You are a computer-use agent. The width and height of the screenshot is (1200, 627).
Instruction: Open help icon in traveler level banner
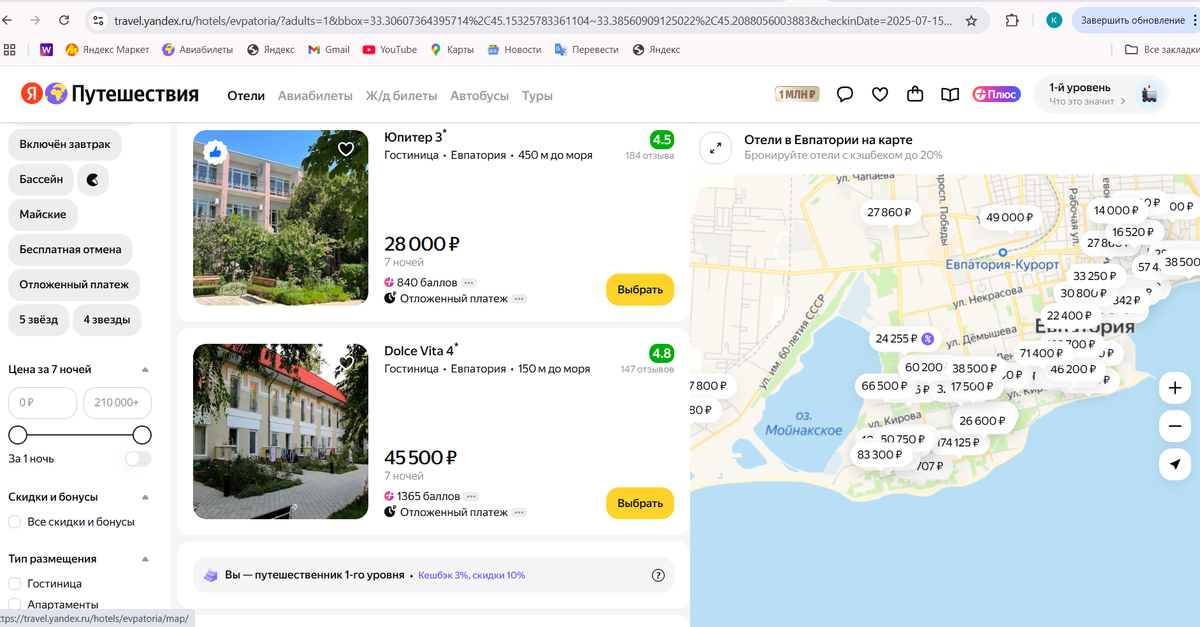[x=658, y=575]
